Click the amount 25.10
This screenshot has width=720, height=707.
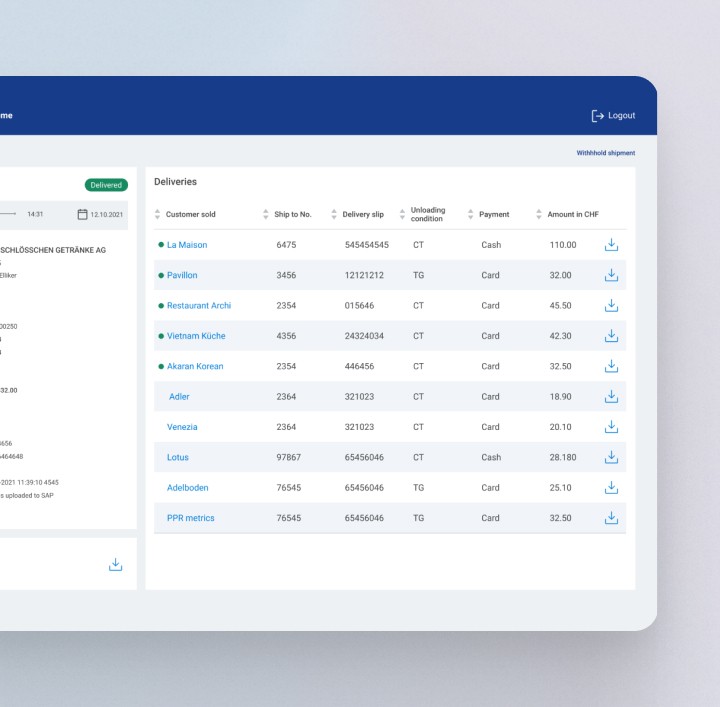pos(561,487)
